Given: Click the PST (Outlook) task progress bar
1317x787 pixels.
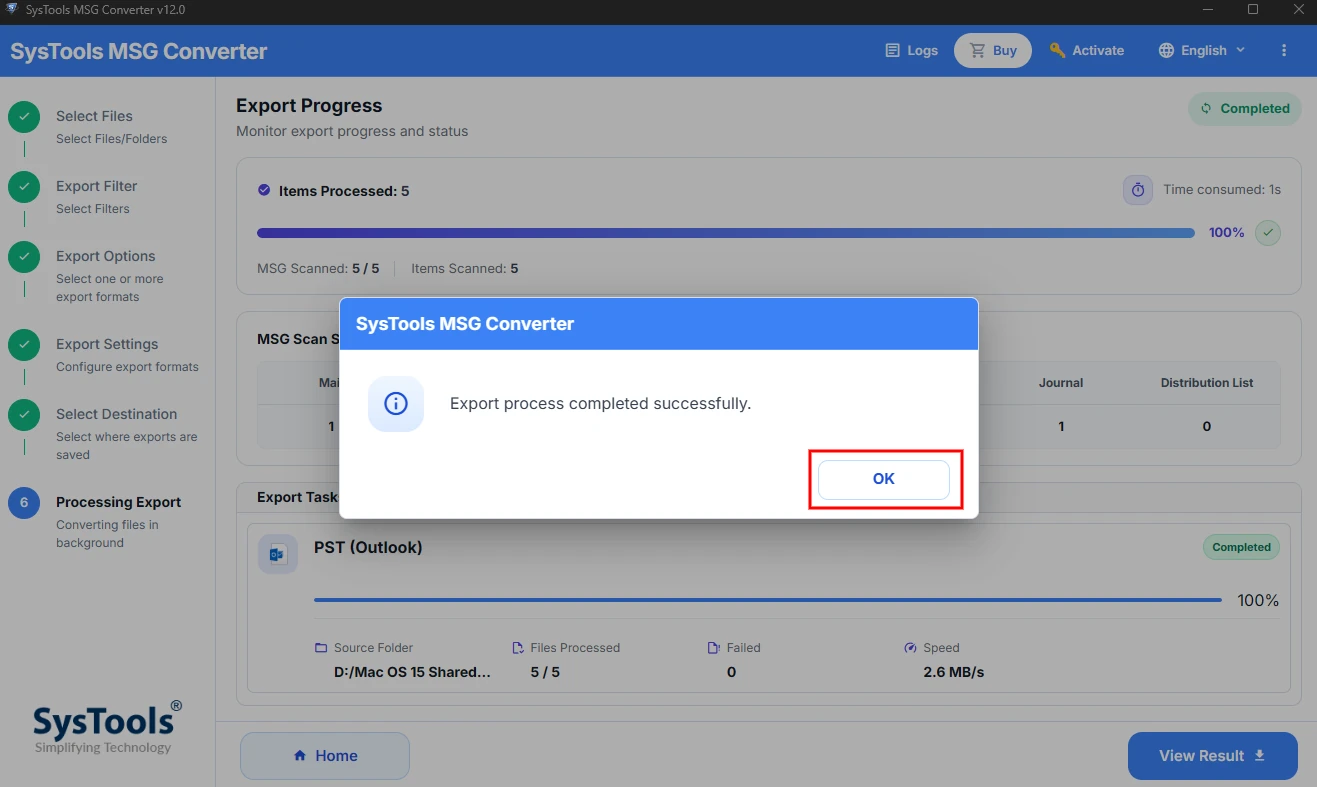Looking at the screenshot, I should (768, 600).
